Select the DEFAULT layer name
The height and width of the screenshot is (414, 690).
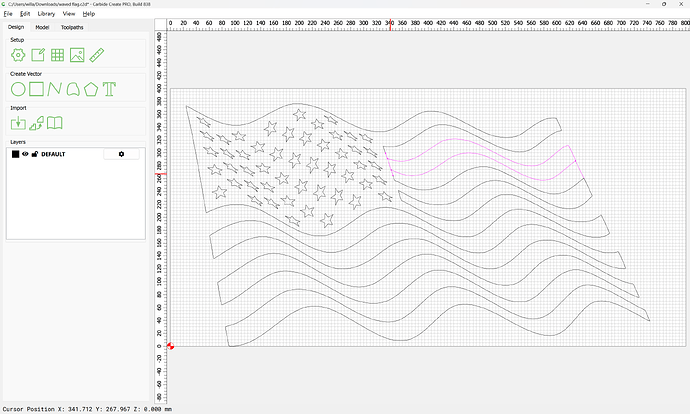click(53, 154)
